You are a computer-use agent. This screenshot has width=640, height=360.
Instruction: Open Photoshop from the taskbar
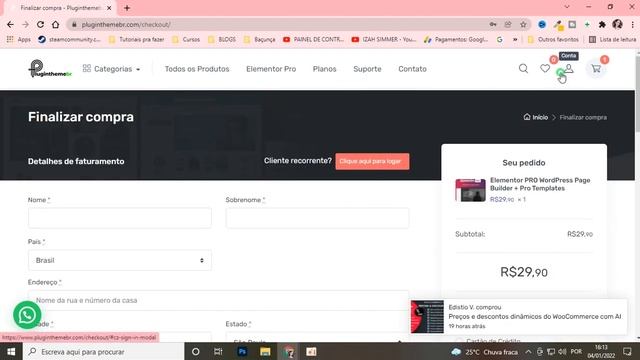(x=242, y=351)
